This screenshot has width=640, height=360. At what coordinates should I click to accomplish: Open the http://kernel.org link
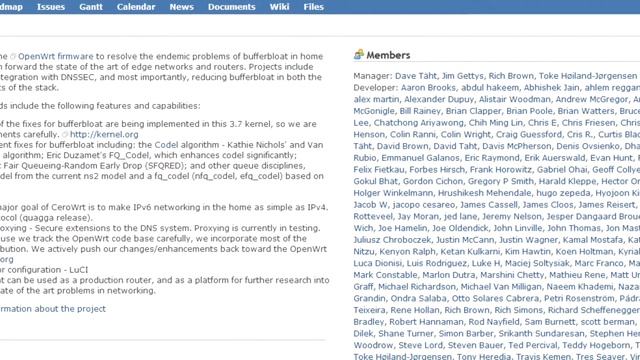(104, 134)
